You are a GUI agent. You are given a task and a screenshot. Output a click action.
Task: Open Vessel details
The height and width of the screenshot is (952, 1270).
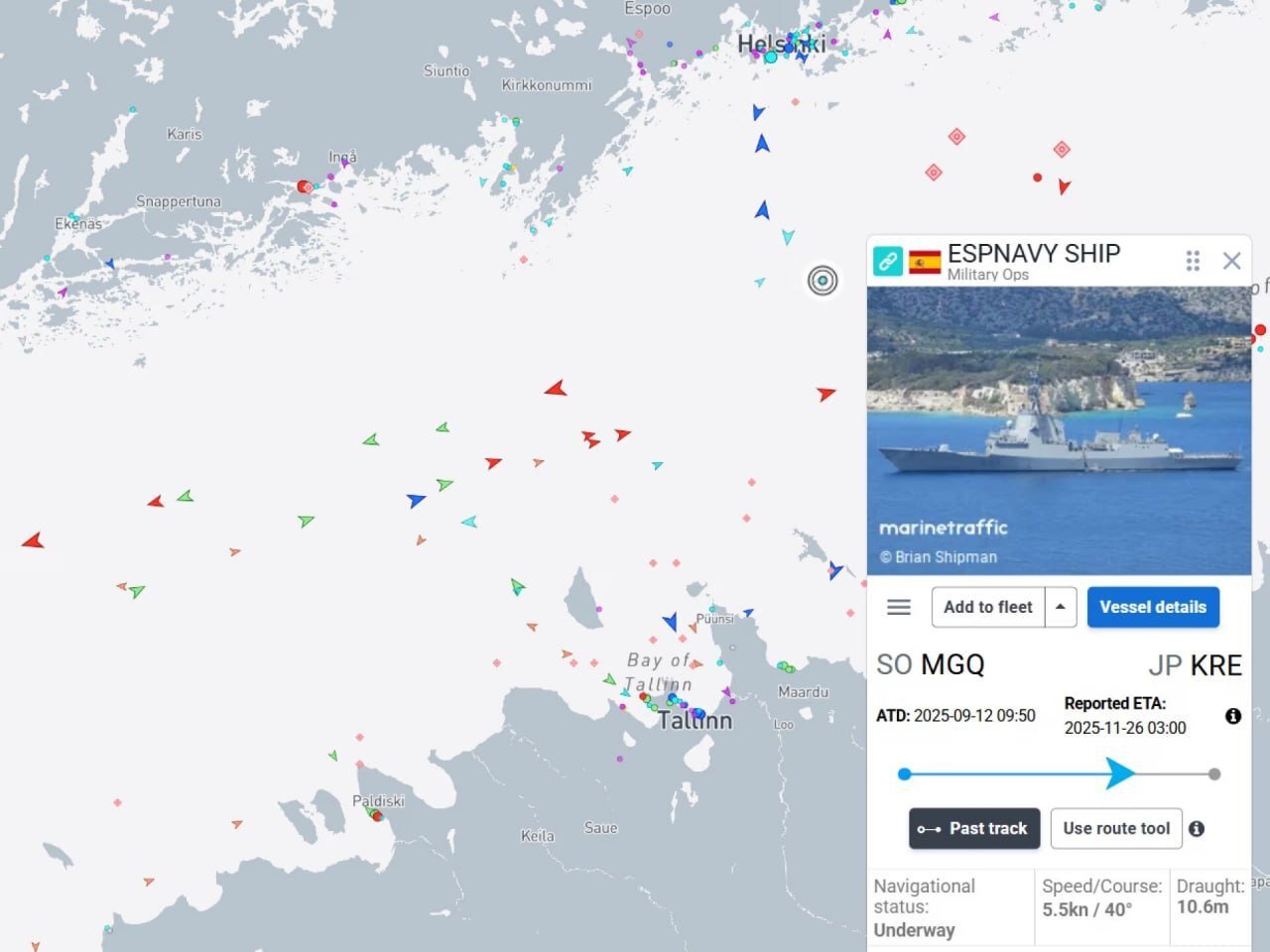coord(1153,607)
